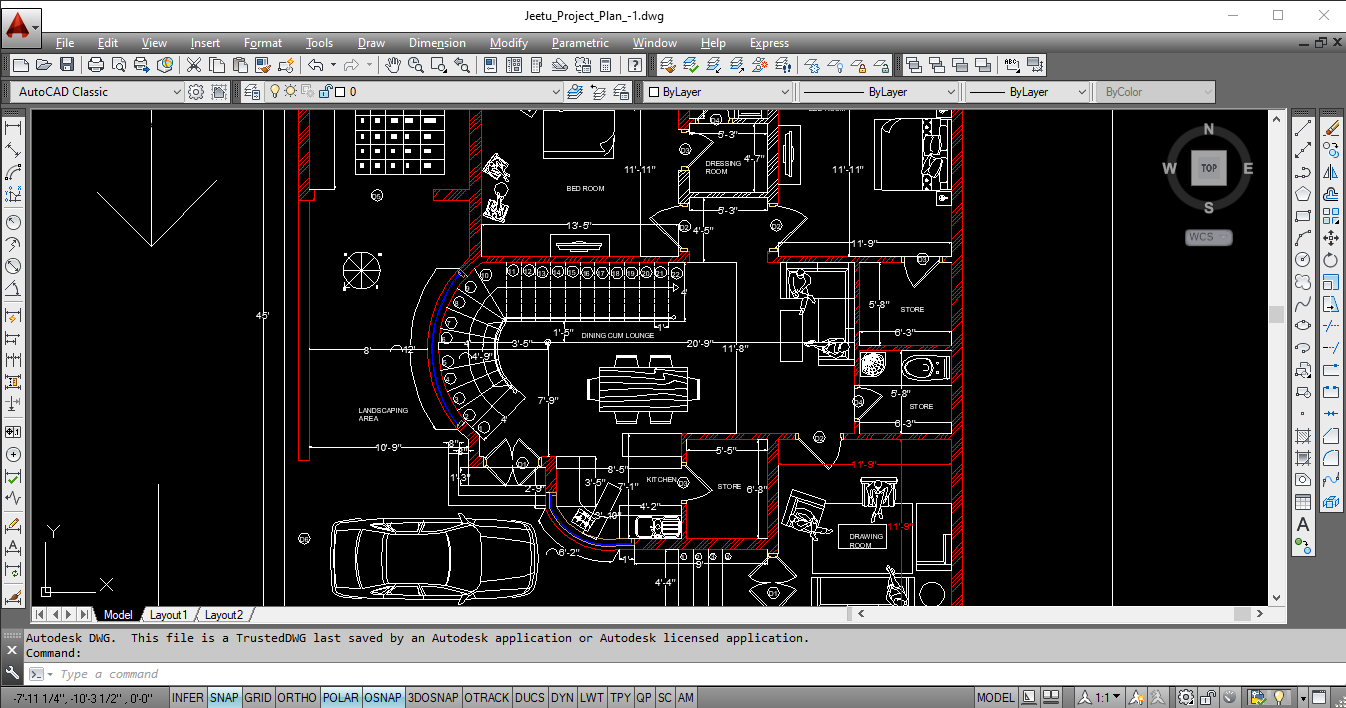This screenshot has height=708, width=1346.
Task: Expand the layer 0 dropdown list
Action: coord(556,92)
